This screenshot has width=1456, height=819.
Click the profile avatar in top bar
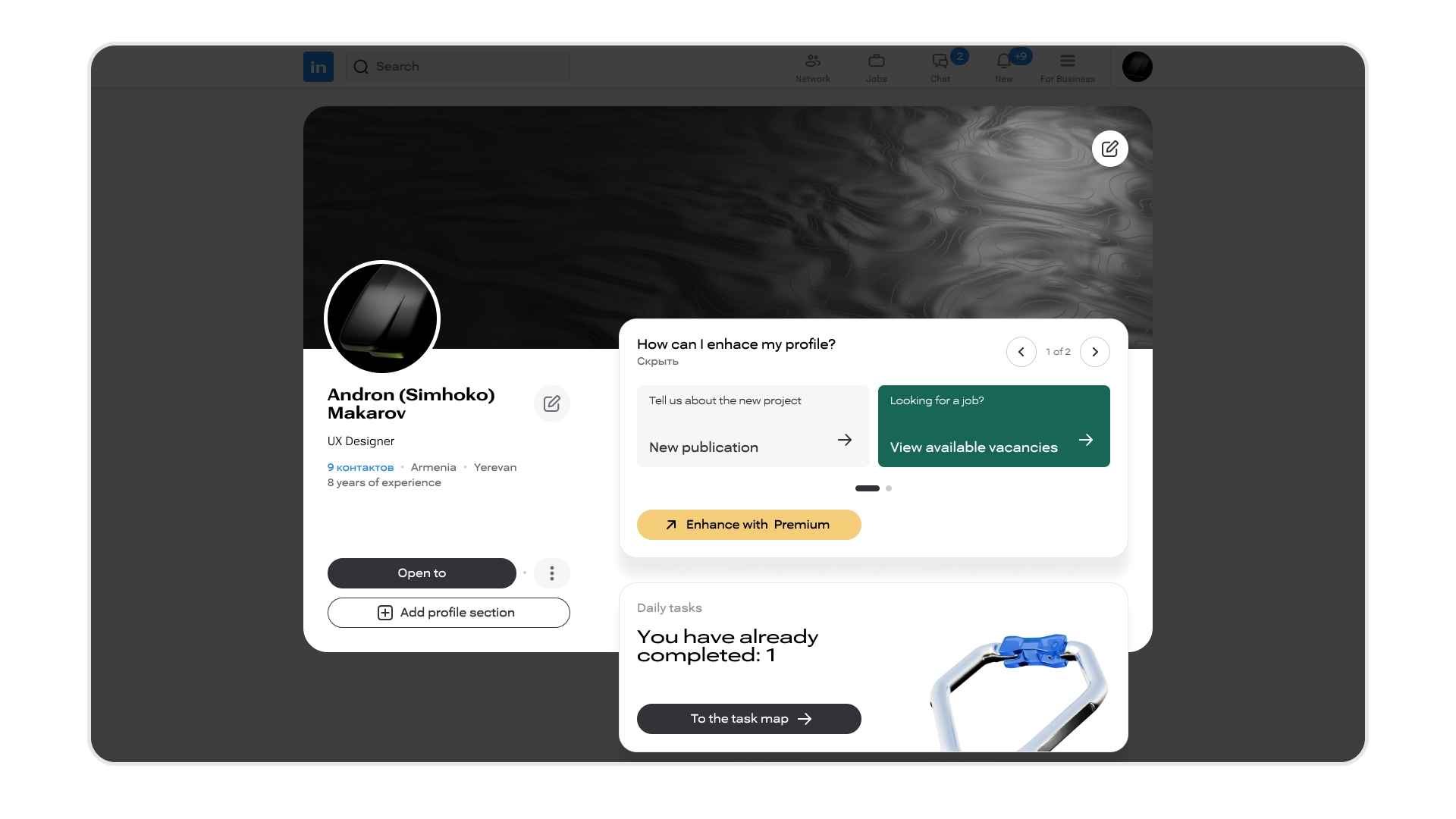pos(1137,67)
